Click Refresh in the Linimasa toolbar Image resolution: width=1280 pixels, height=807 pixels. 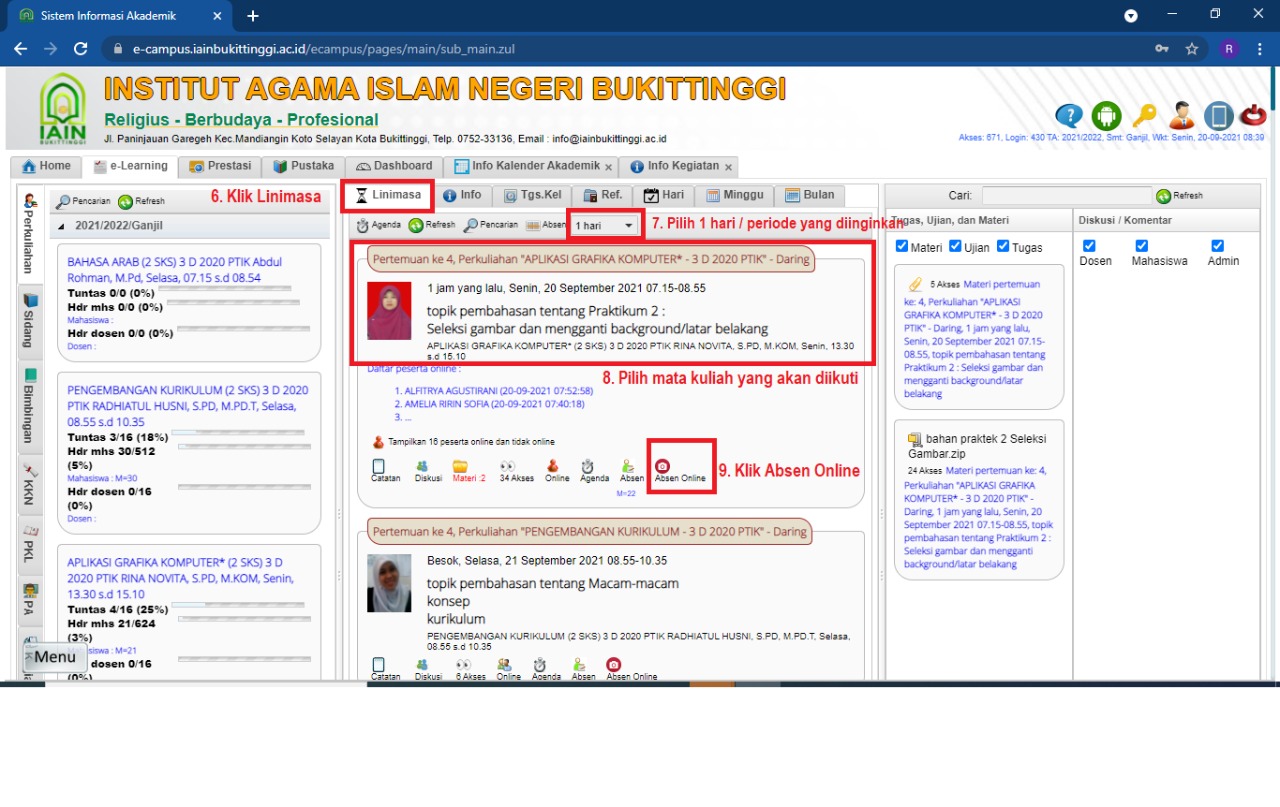click(x=432, y=226)
